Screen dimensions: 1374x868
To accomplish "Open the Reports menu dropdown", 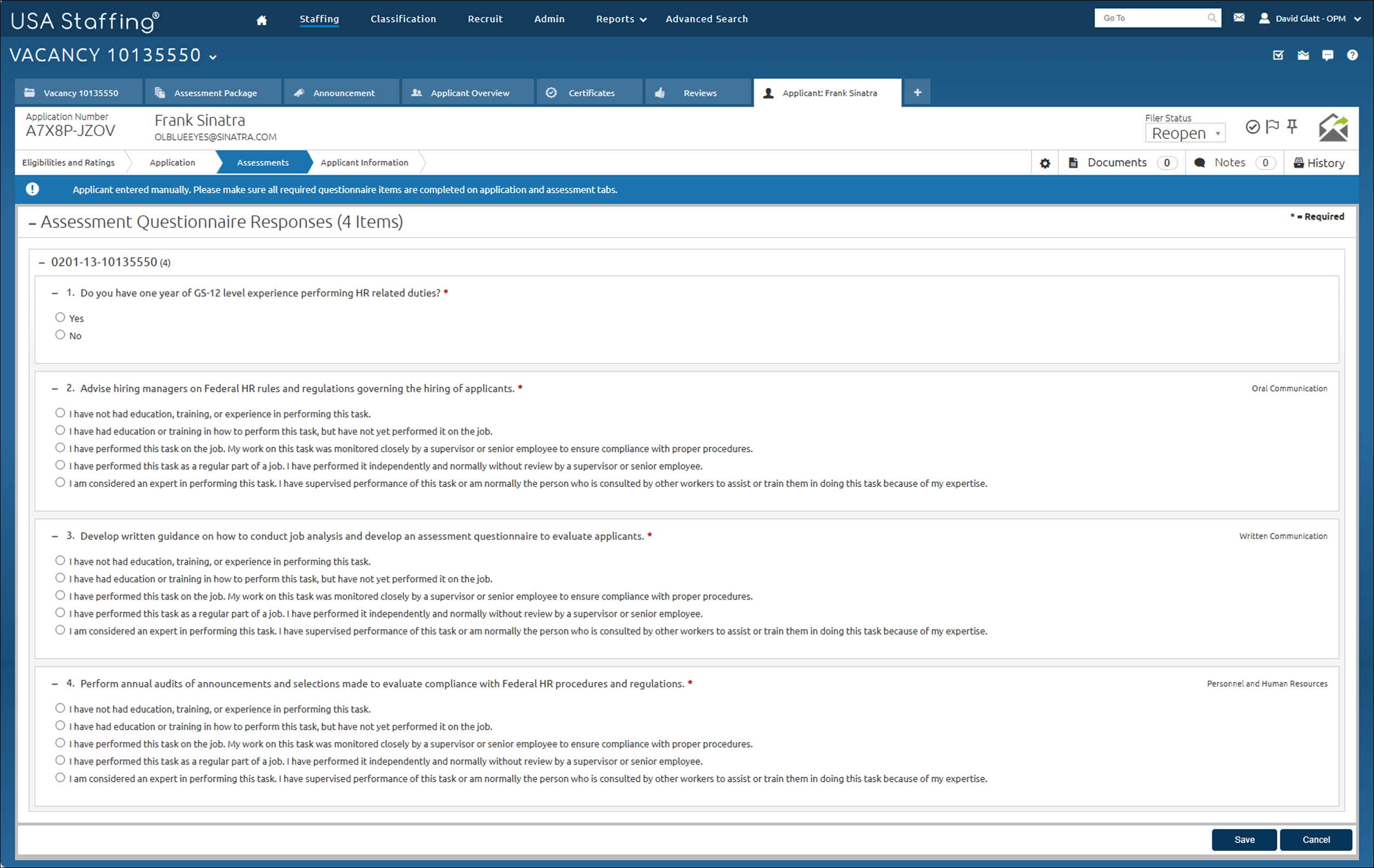I will click(x=621, y=19).
